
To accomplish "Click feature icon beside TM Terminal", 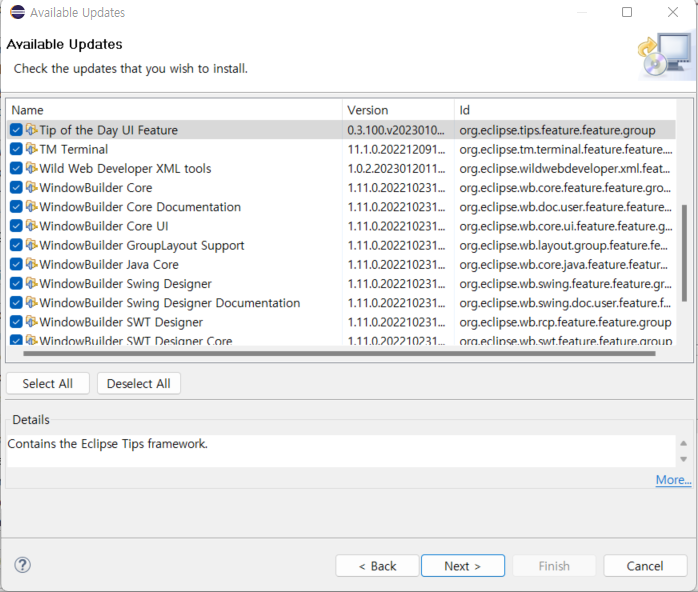I will 31,149.
